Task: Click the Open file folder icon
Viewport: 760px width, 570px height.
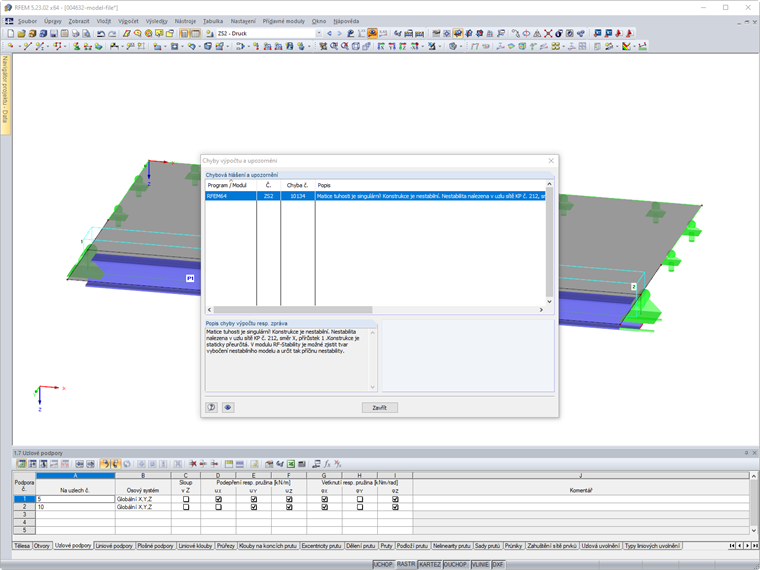Action: (x=21, y=33)
